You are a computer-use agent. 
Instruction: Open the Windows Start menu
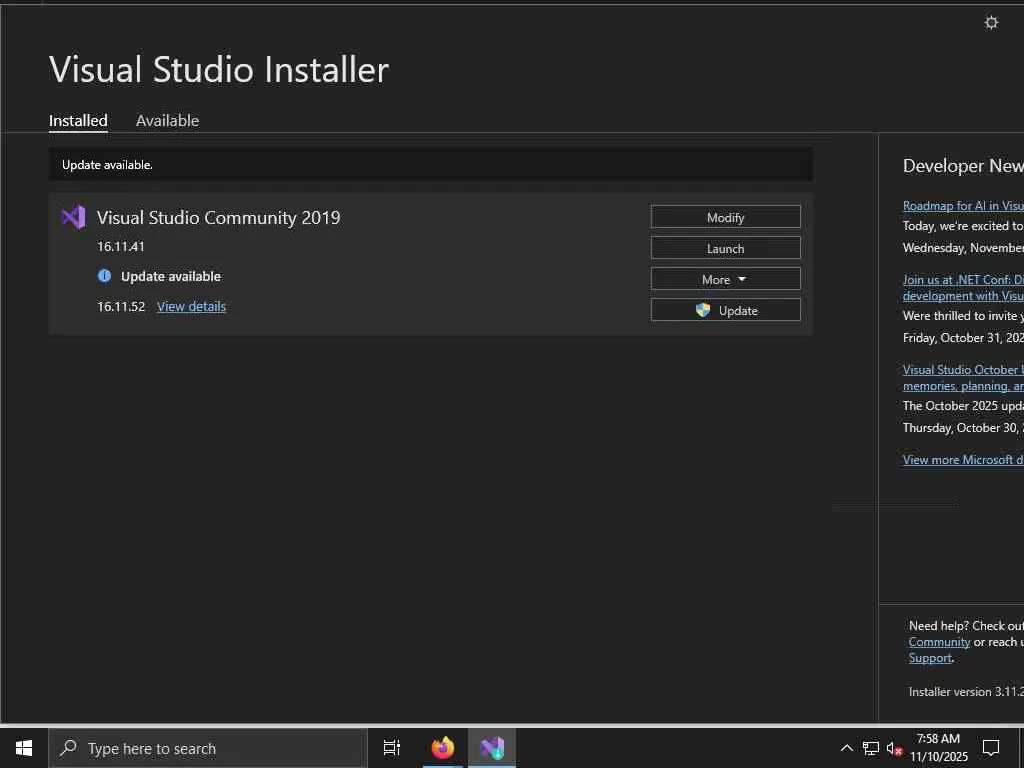(x=24, y=748)
